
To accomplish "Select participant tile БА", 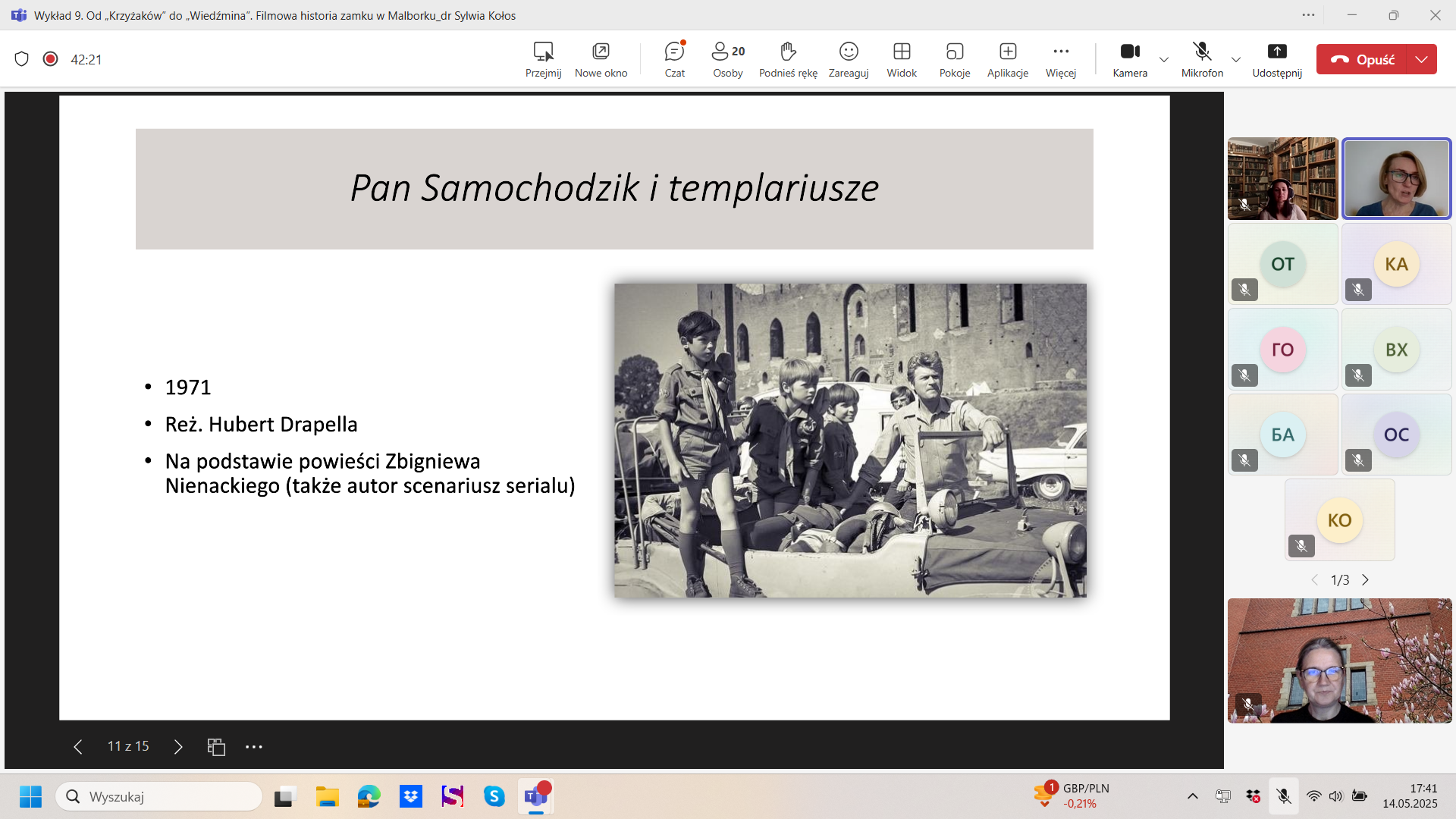I will tap(1283, 435).
